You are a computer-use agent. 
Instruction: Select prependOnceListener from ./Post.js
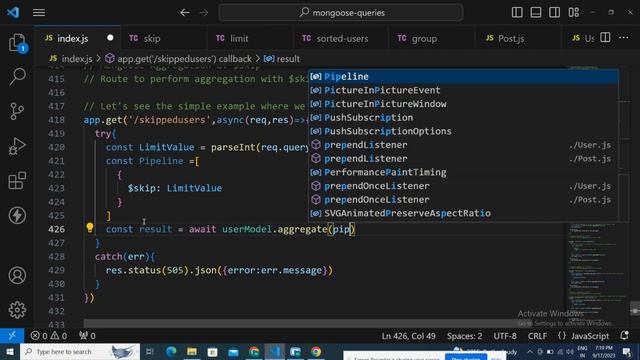click(463, 200)
